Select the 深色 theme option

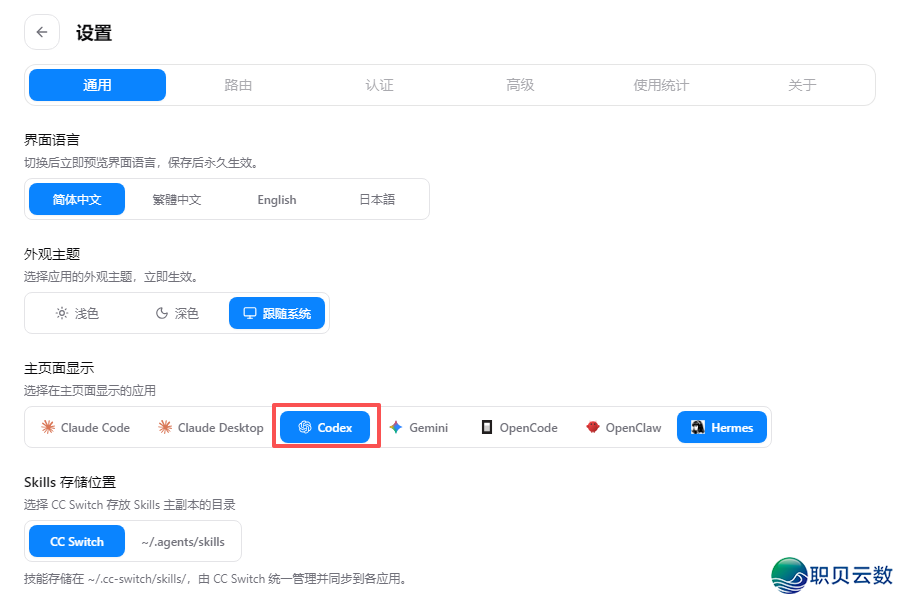(177, 313)
